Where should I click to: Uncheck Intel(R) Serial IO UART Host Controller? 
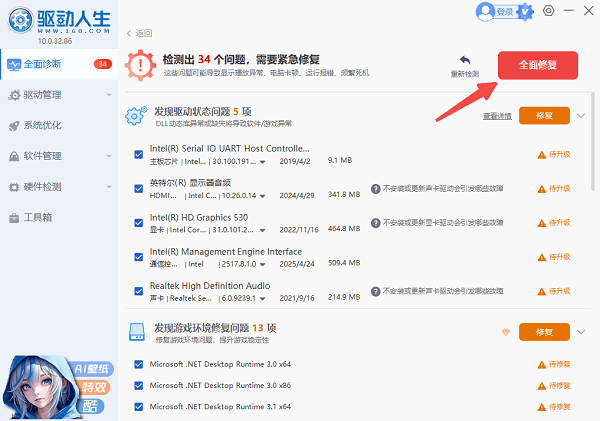pyautogui.click(x=139, y=154)
